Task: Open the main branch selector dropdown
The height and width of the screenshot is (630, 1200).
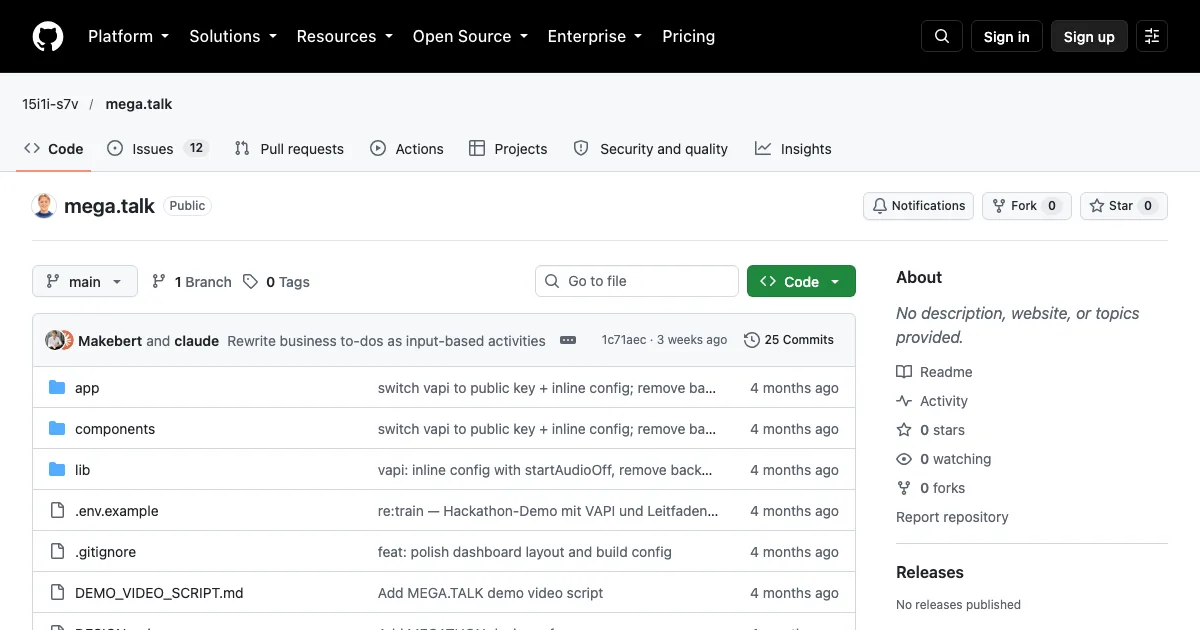Action: pos(84,282)
